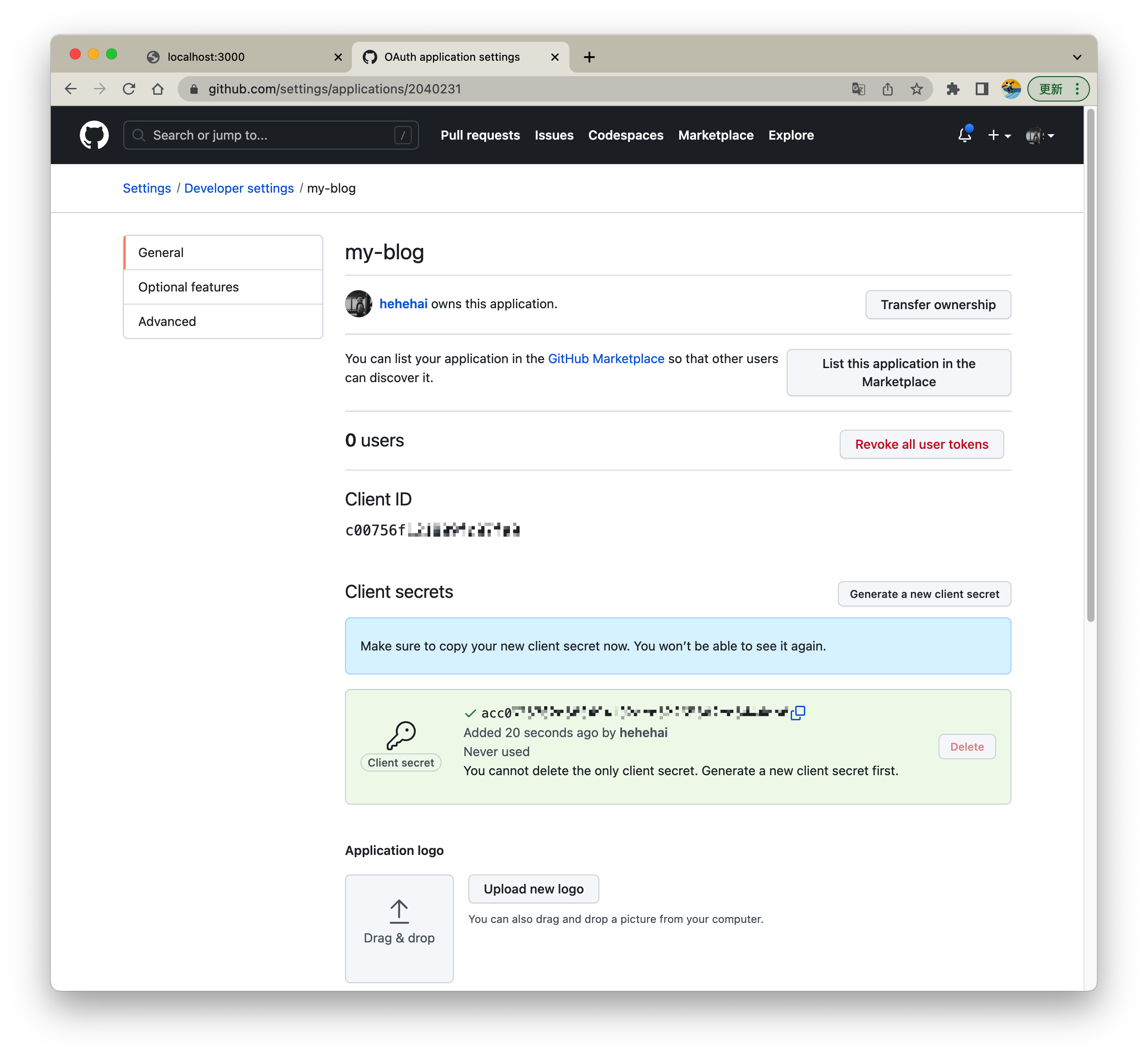Click the browser address bar URL

[x=335, y=89]
